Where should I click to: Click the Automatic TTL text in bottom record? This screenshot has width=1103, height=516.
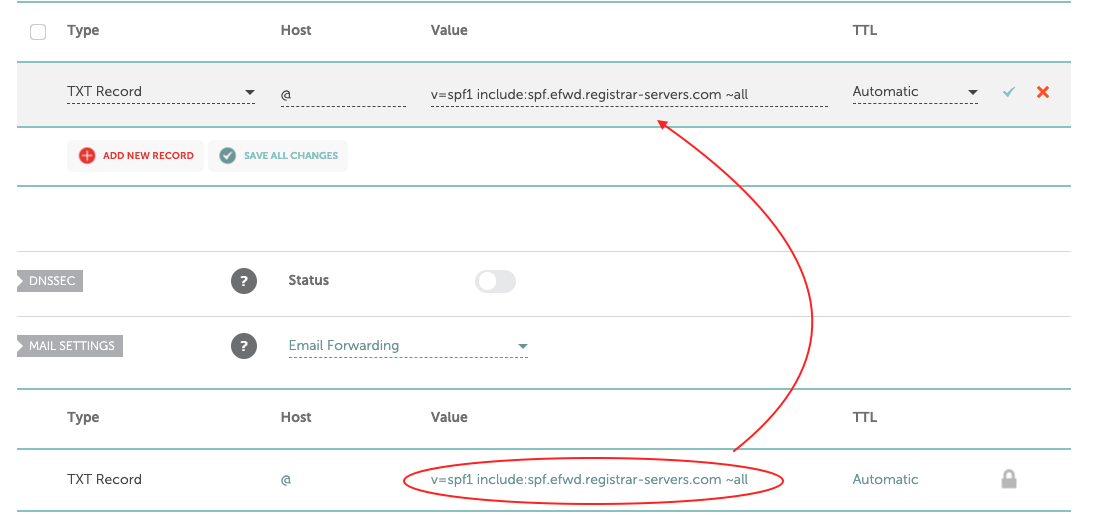point(886,479)
